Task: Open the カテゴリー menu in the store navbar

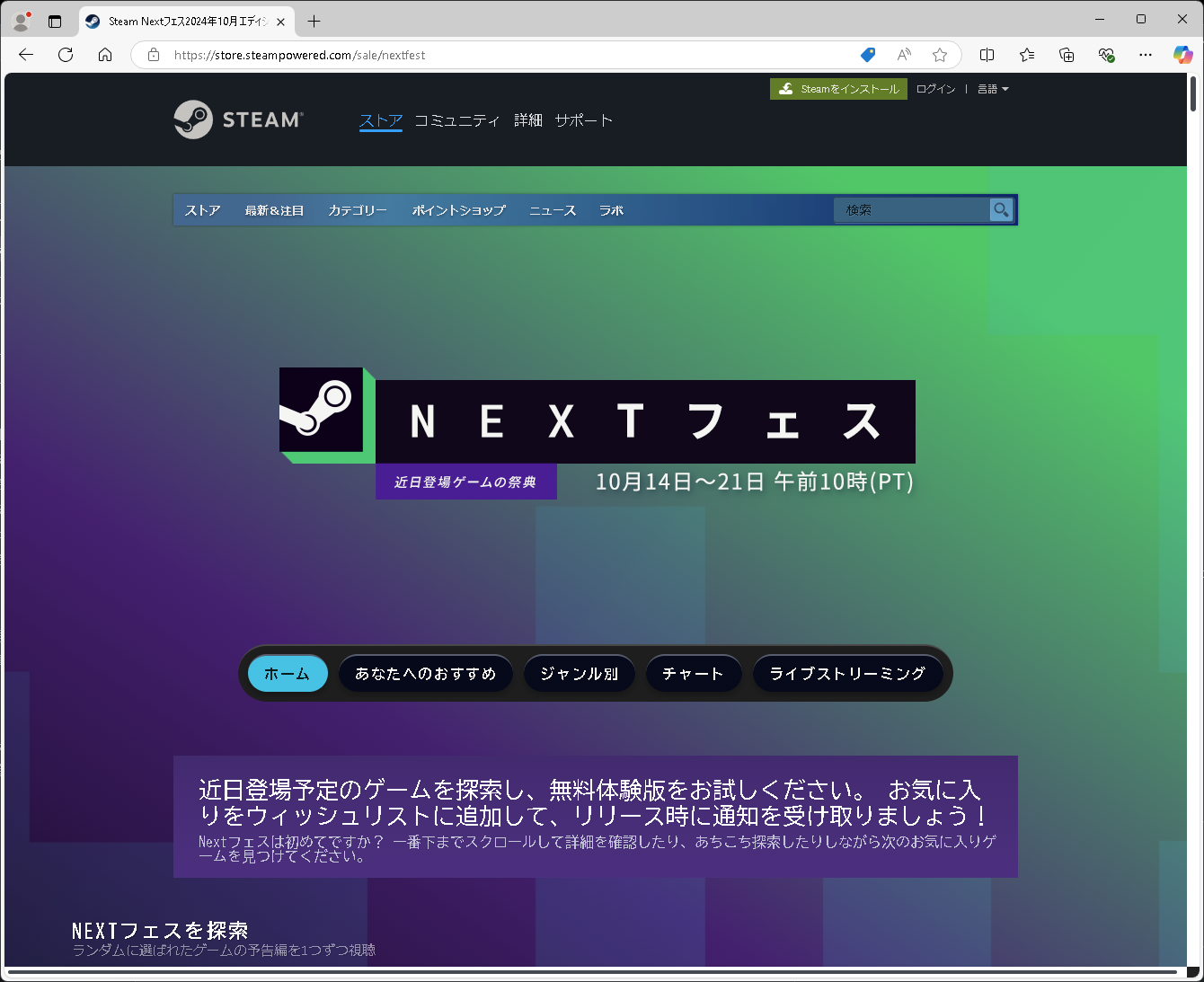Action: point(357,209)
